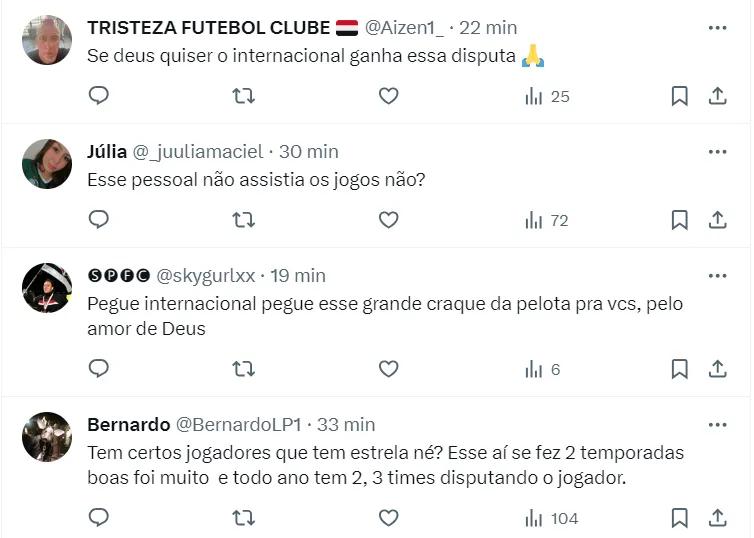Expand the menu on skygurlxx's tweet
The image size is (754, 538).
pyautogui.click(x=717, y=275)
